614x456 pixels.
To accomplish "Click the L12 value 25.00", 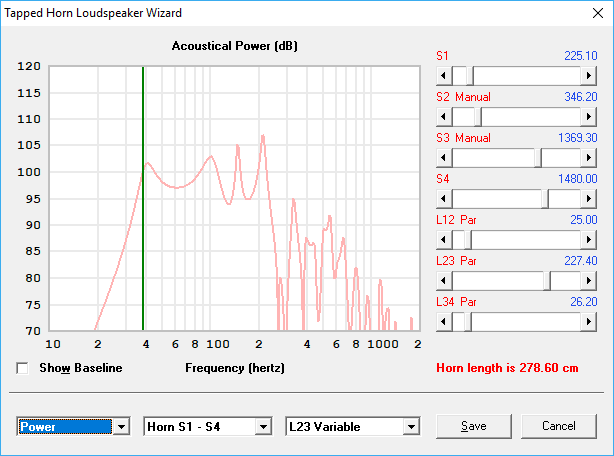I will (583, 220).
